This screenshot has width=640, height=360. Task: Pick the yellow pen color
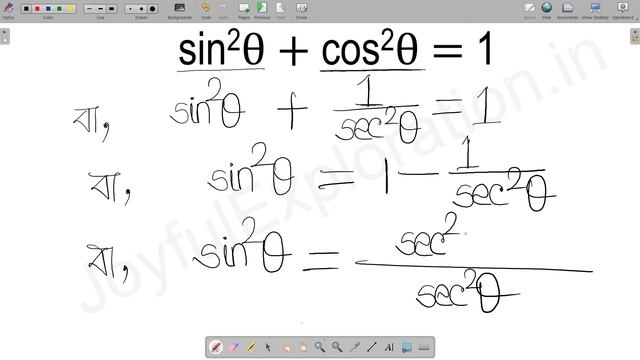[70, 9]
